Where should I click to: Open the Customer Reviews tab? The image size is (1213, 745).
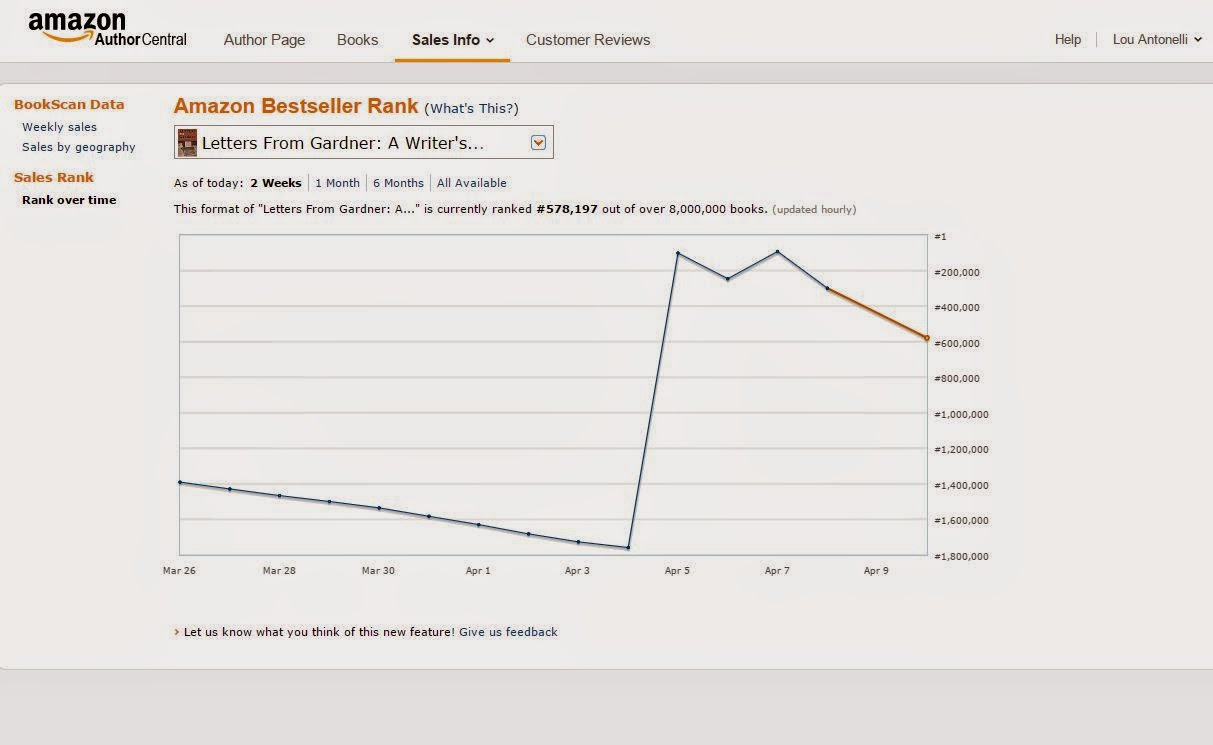pyautogui.click(x=588, y=40)
